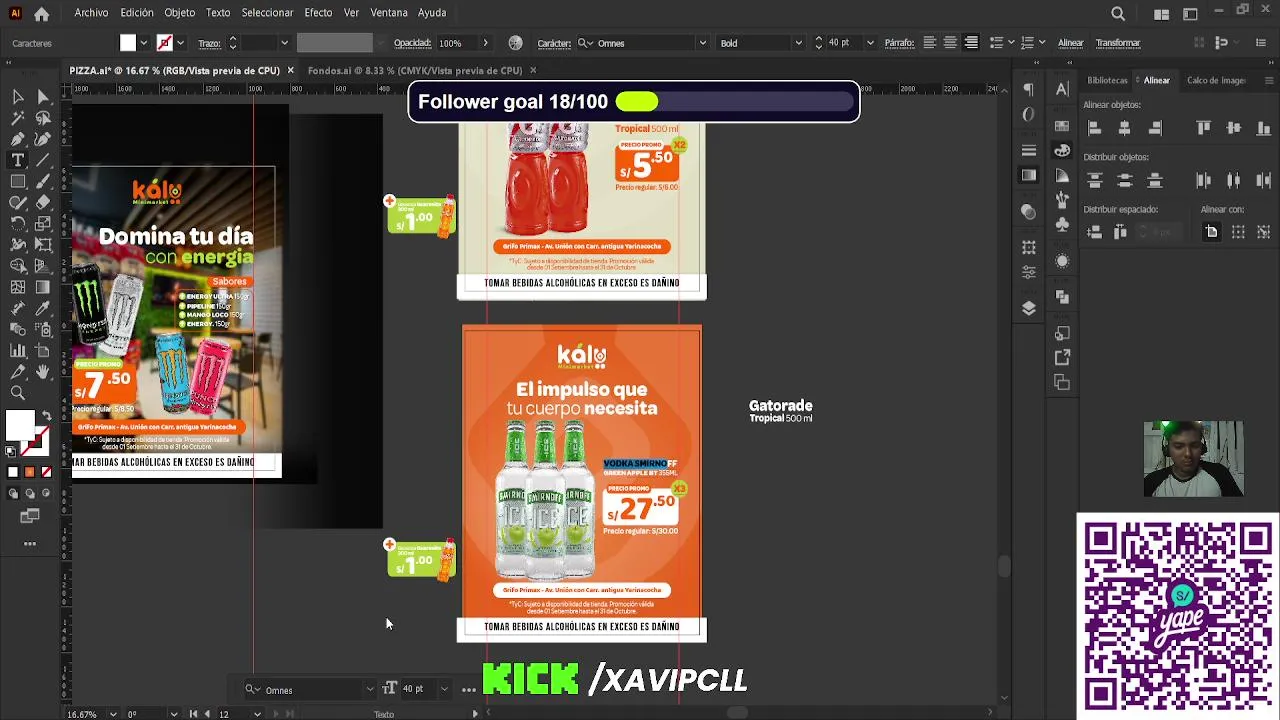This screenshot has width=1280, height=720.
Task: Select the Line Segment tool
Action: [43, 161]
